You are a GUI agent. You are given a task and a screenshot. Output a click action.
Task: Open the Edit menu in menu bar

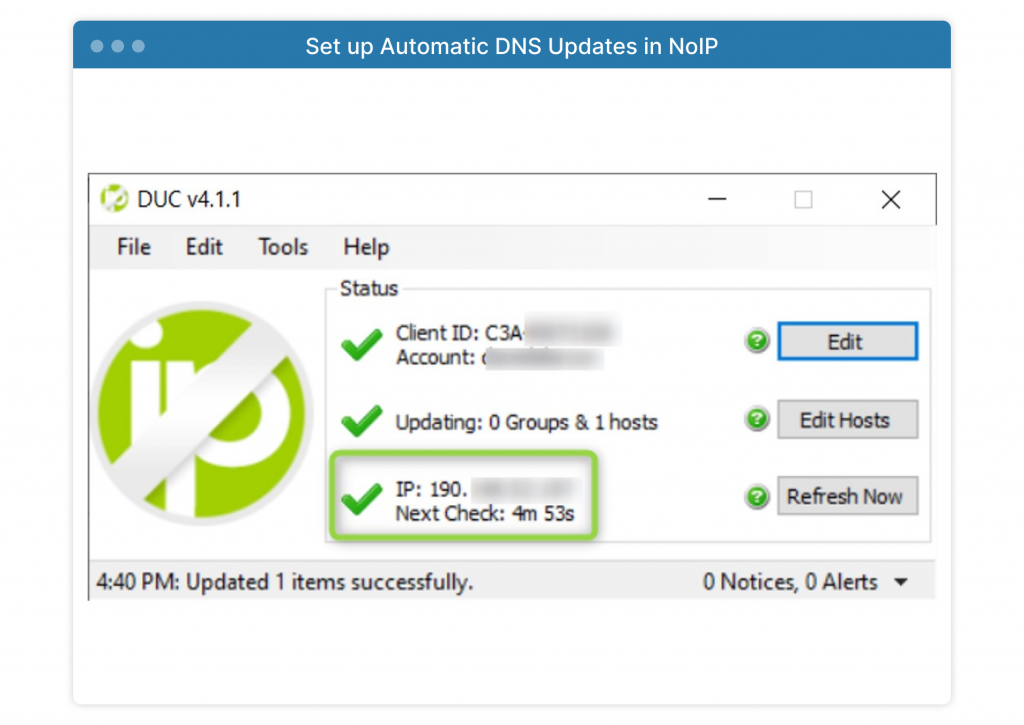click(204, 247)
